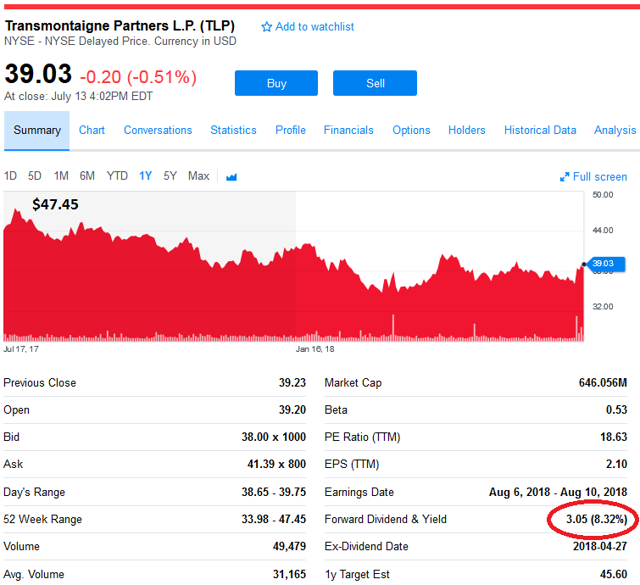The height and width of the screenshot is (585, 640).
Task: Click the Bid value 38.00 x 1000
Action: (x=273, y=437)
